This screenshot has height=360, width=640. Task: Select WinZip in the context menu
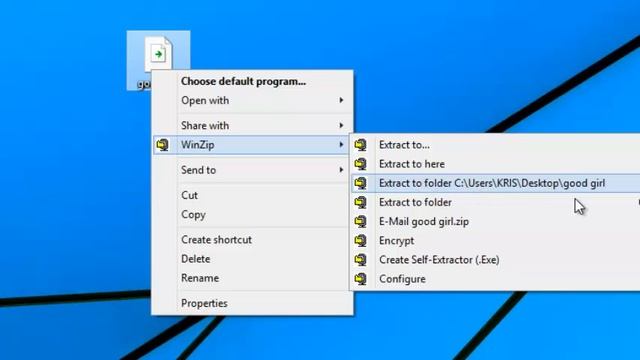[252, 144]
